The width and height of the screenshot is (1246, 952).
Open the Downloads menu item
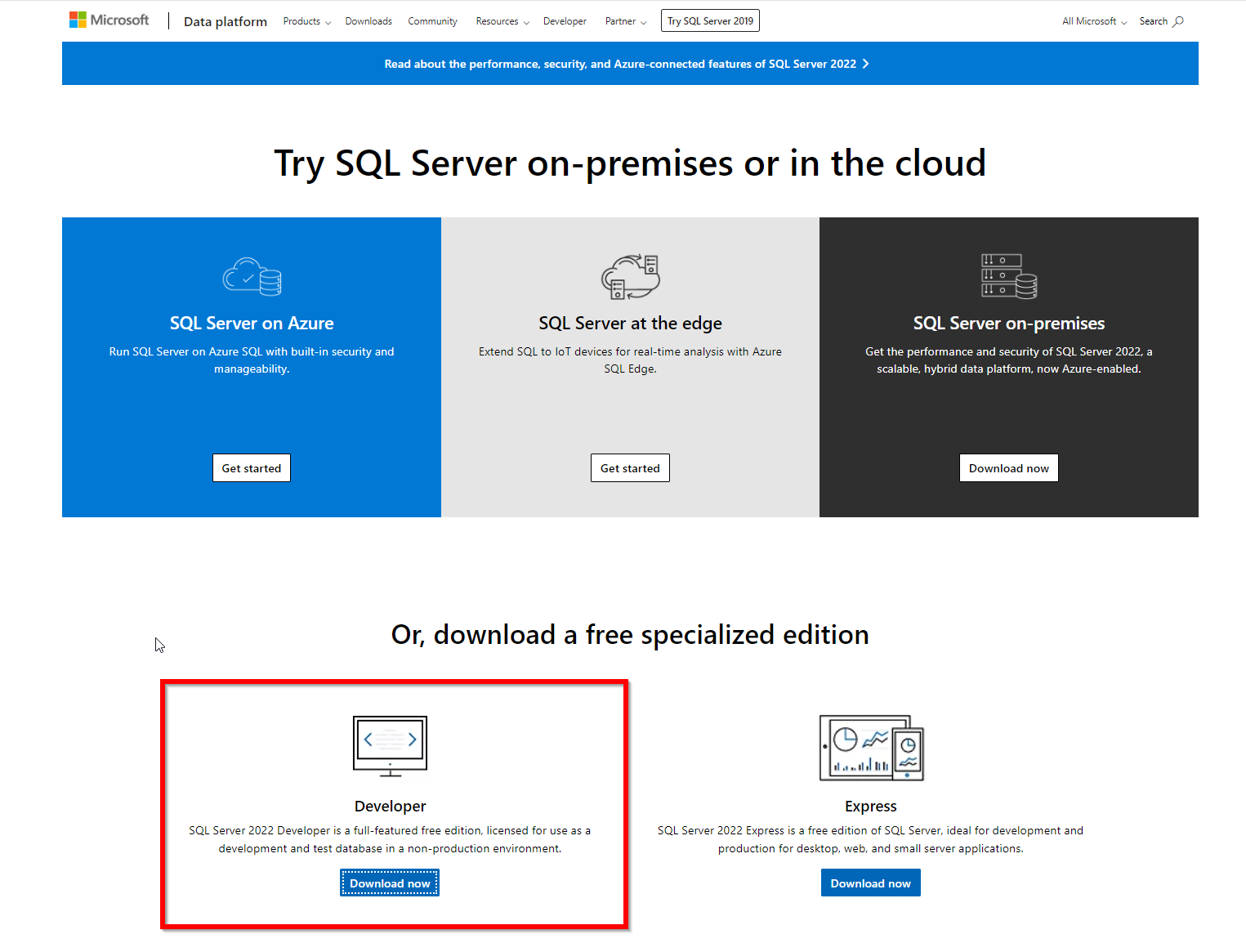point(368,21)
